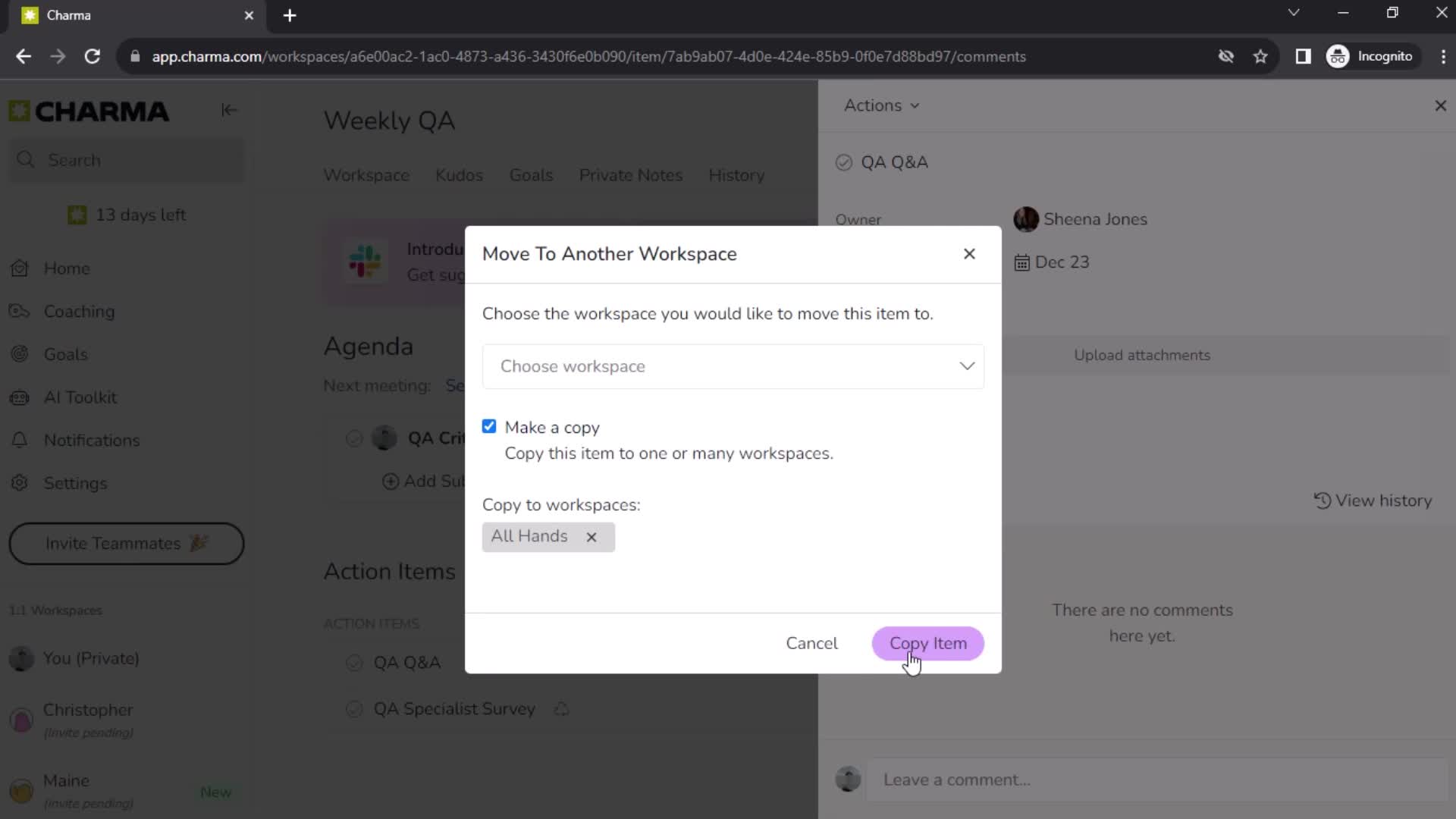Toggle the QA Cri agenda item checkbox
The height and width of the screenshot is (819, 1456).
click(x=354, y=438)
